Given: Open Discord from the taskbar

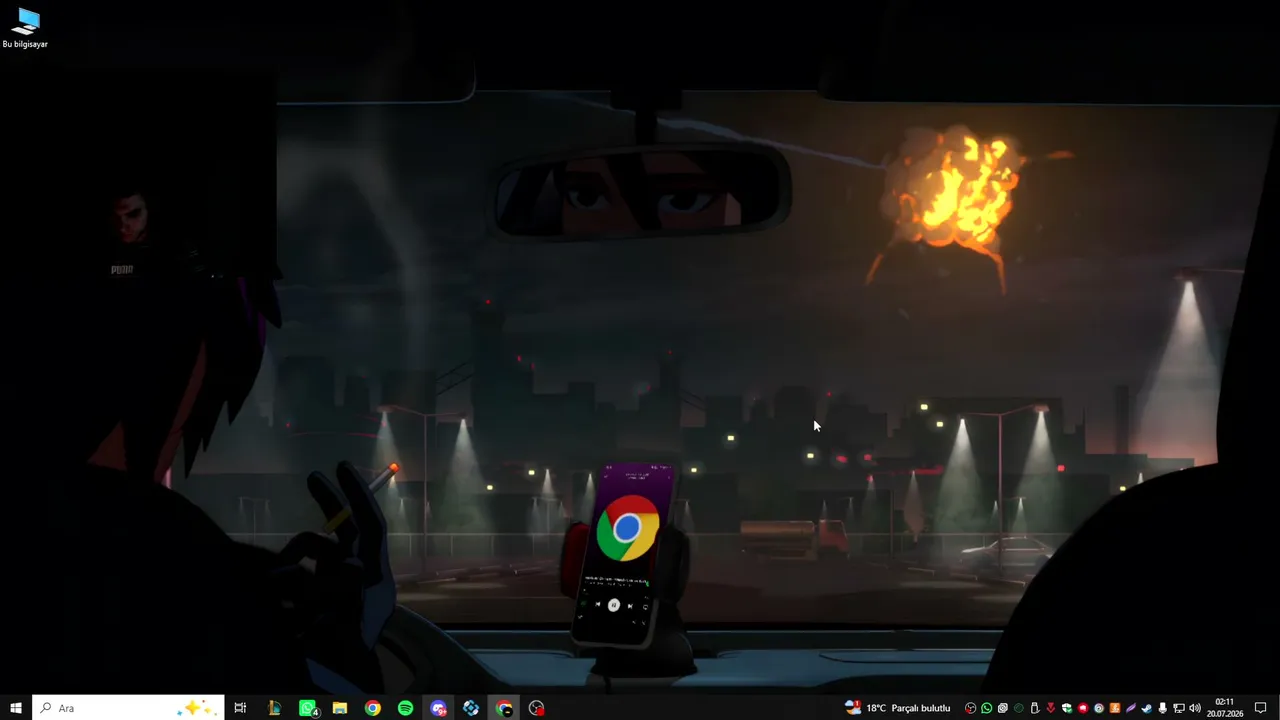Looking at the screenshot, I should 438,708.
